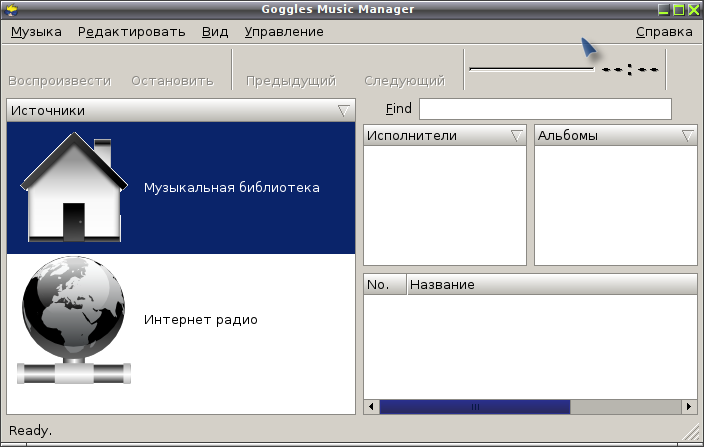Click the Альбомы header sort triangle
704x447 pixels.
687,136
